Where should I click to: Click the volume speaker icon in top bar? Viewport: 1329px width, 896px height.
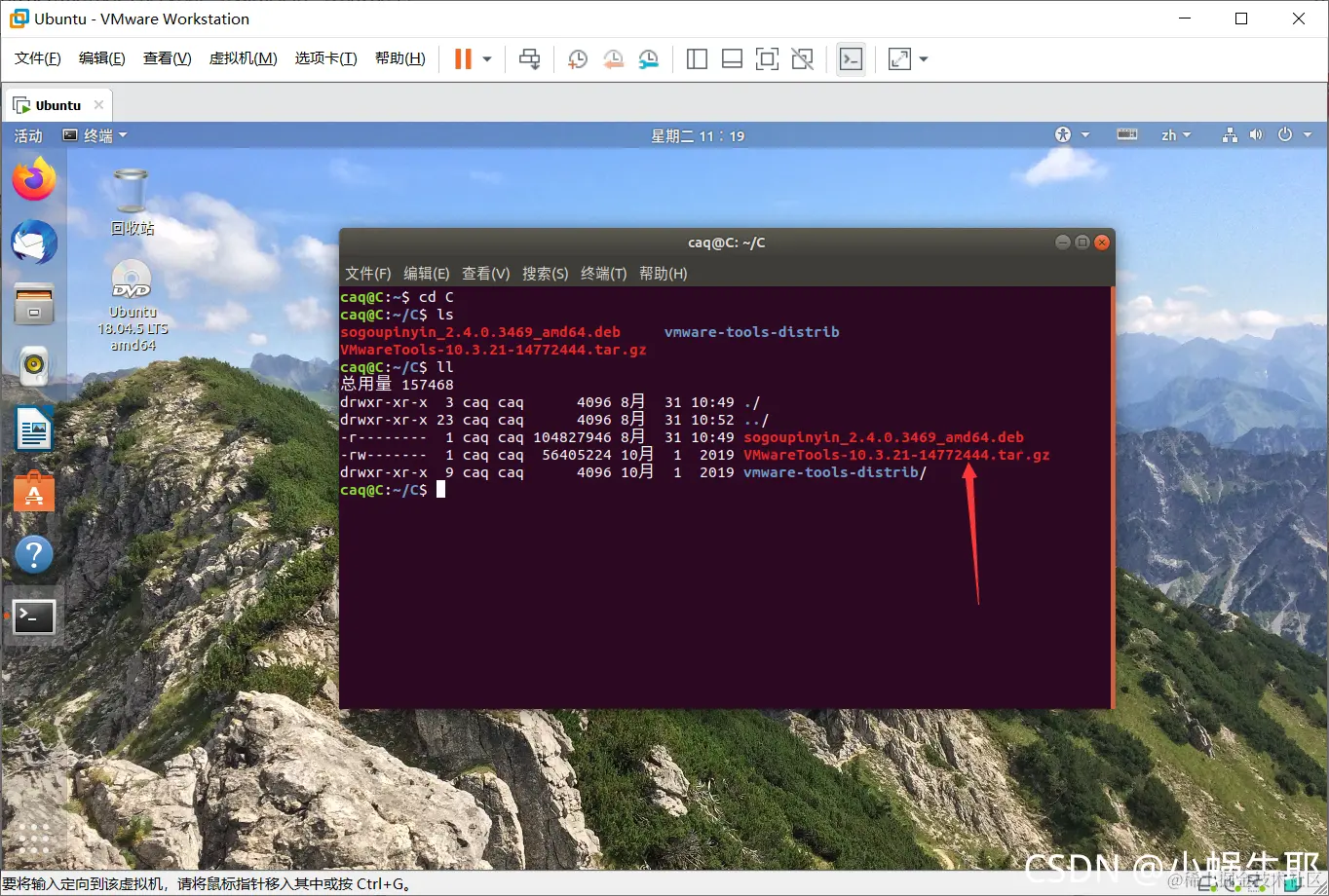[x=1256, y=135]
